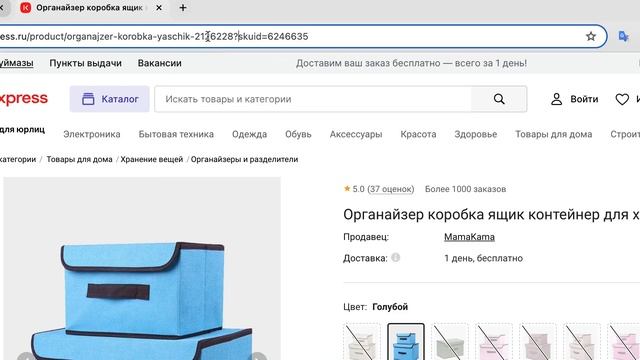Open the 37 оценок reviews link
The height and width of the screenshot is (360, 640).
click(x=391, y=189)
